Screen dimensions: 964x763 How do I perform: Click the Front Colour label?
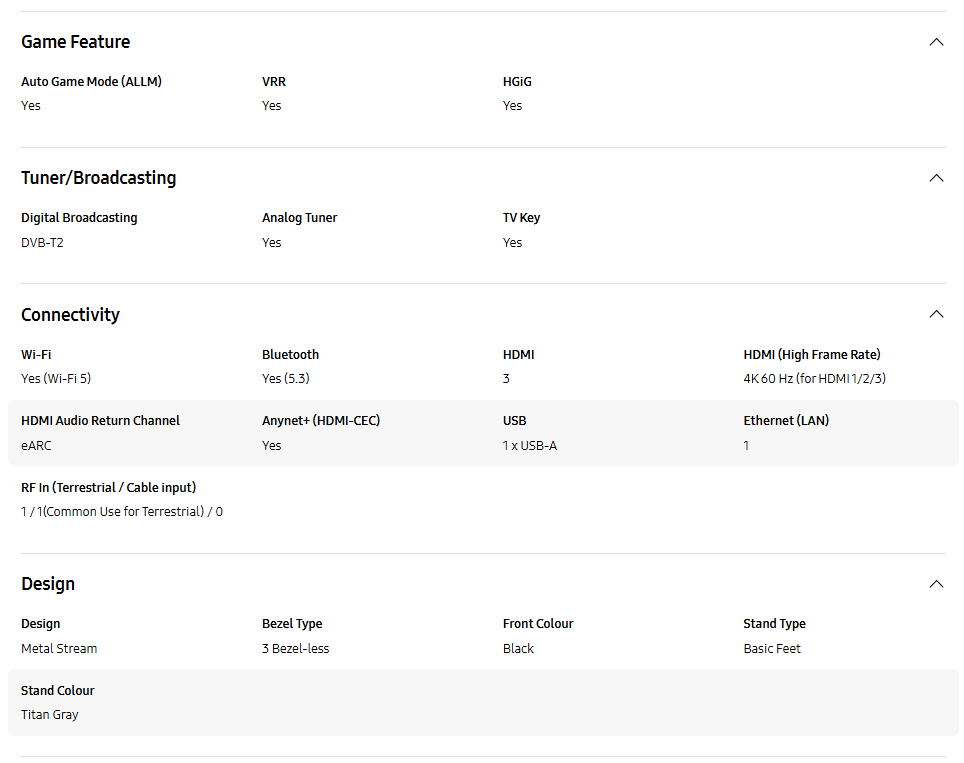coord(538,623)
